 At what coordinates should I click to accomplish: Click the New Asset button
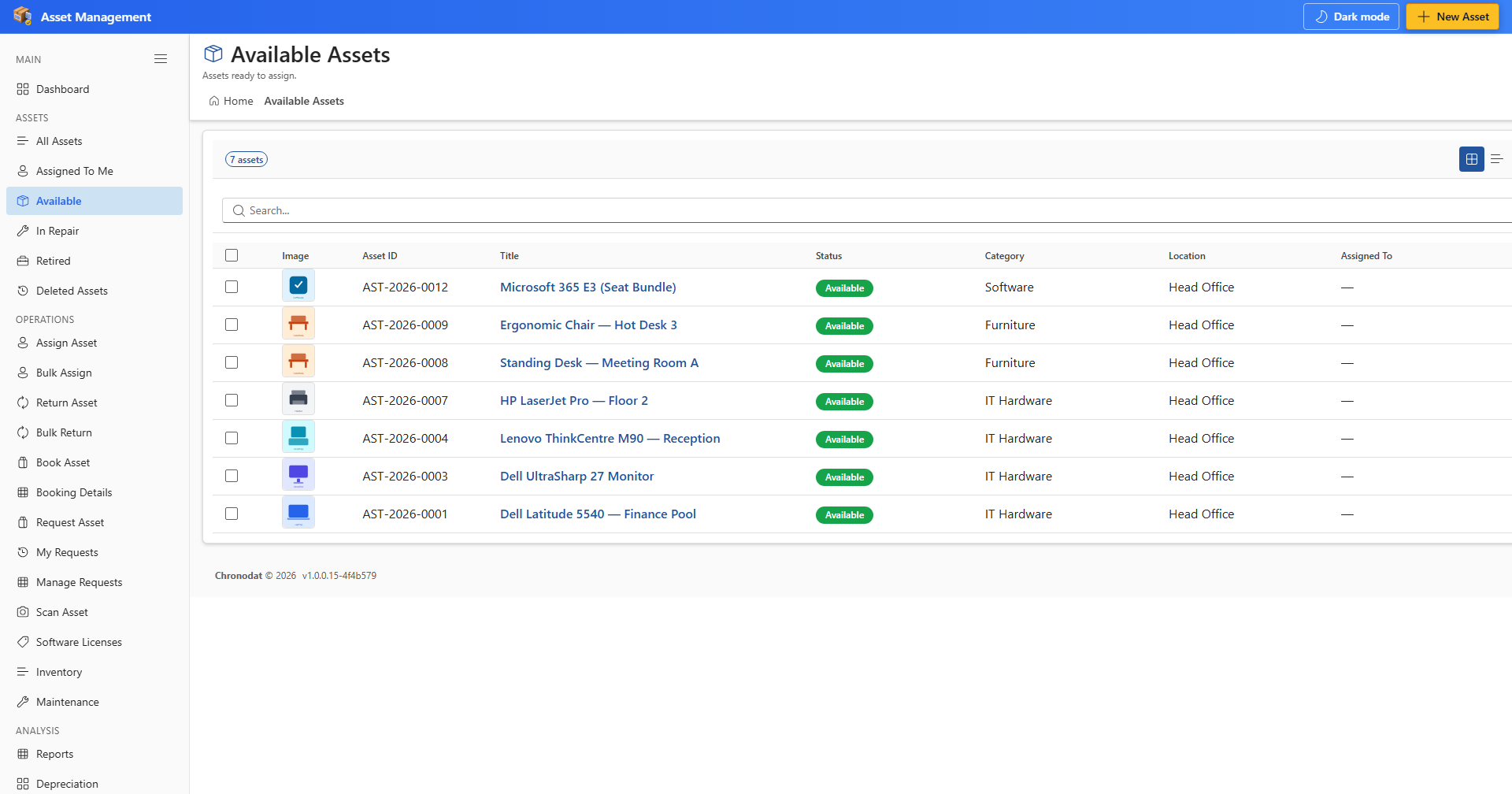click(1452, 17)
